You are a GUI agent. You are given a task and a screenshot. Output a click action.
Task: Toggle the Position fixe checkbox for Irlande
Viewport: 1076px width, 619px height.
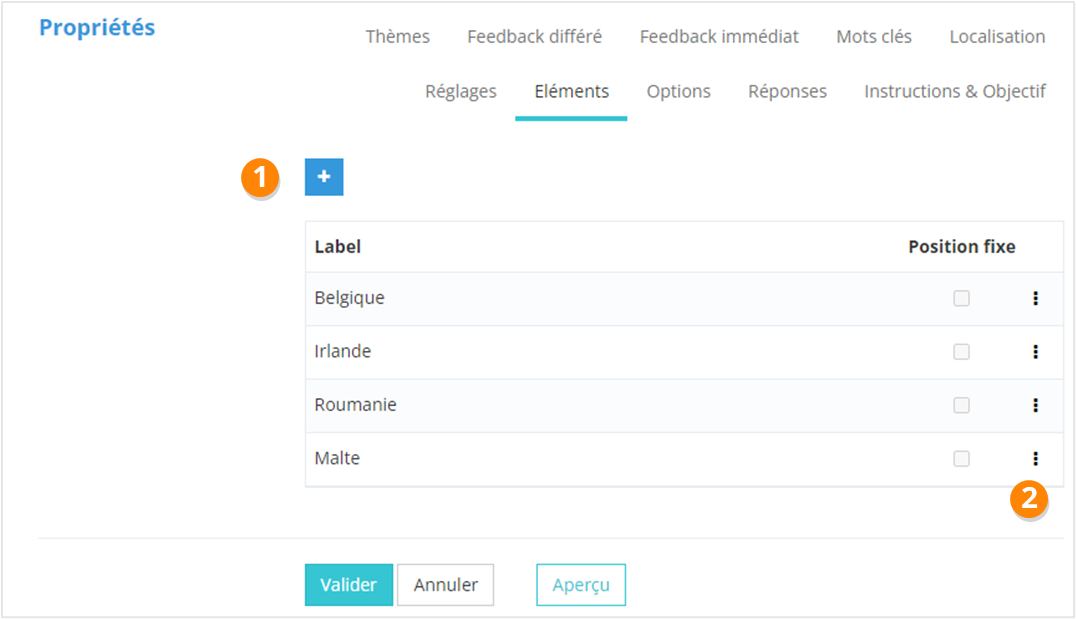point(961,352)
